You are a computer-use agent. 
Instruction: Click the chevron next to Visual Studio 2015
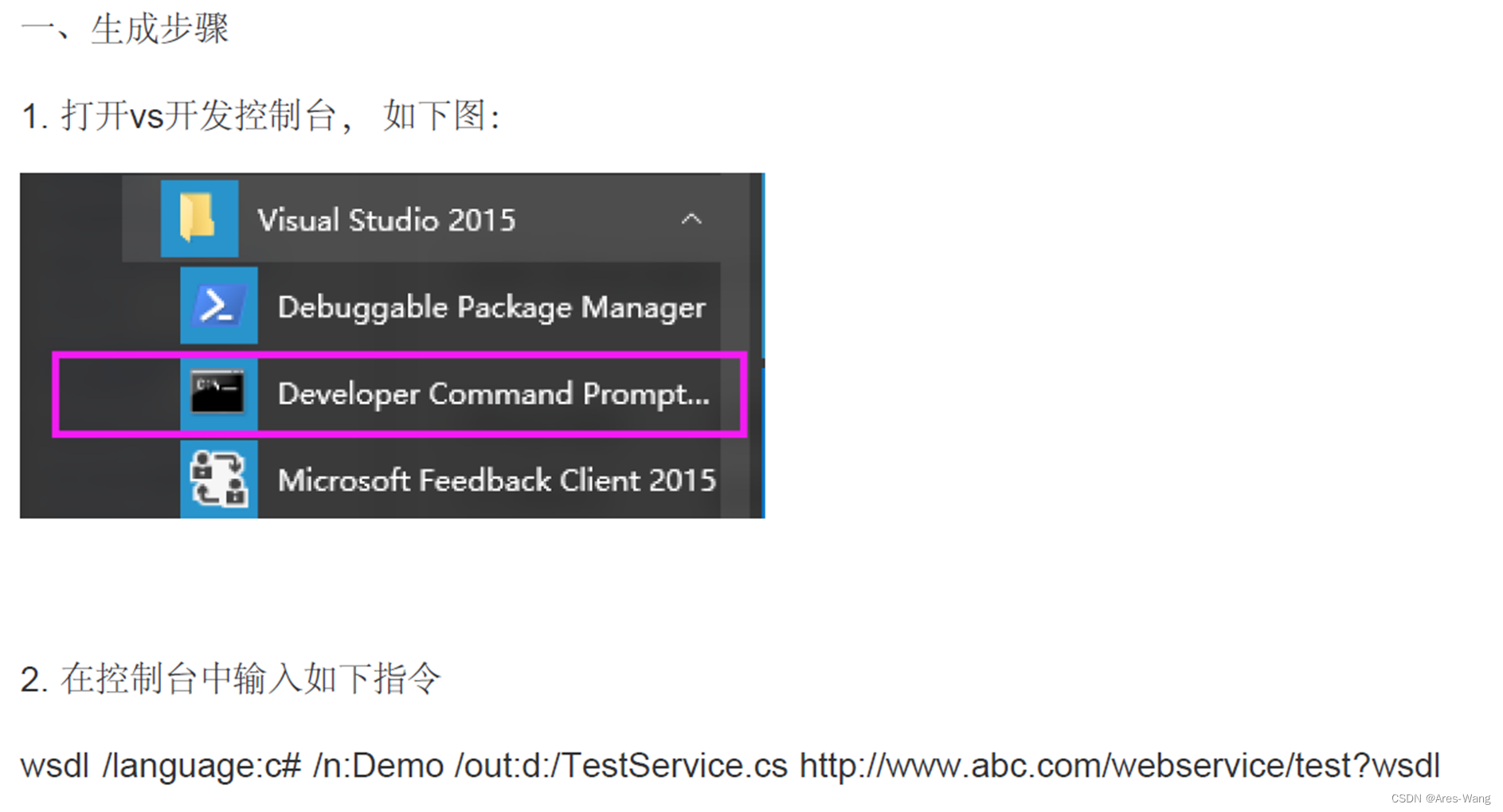point(691,220)
